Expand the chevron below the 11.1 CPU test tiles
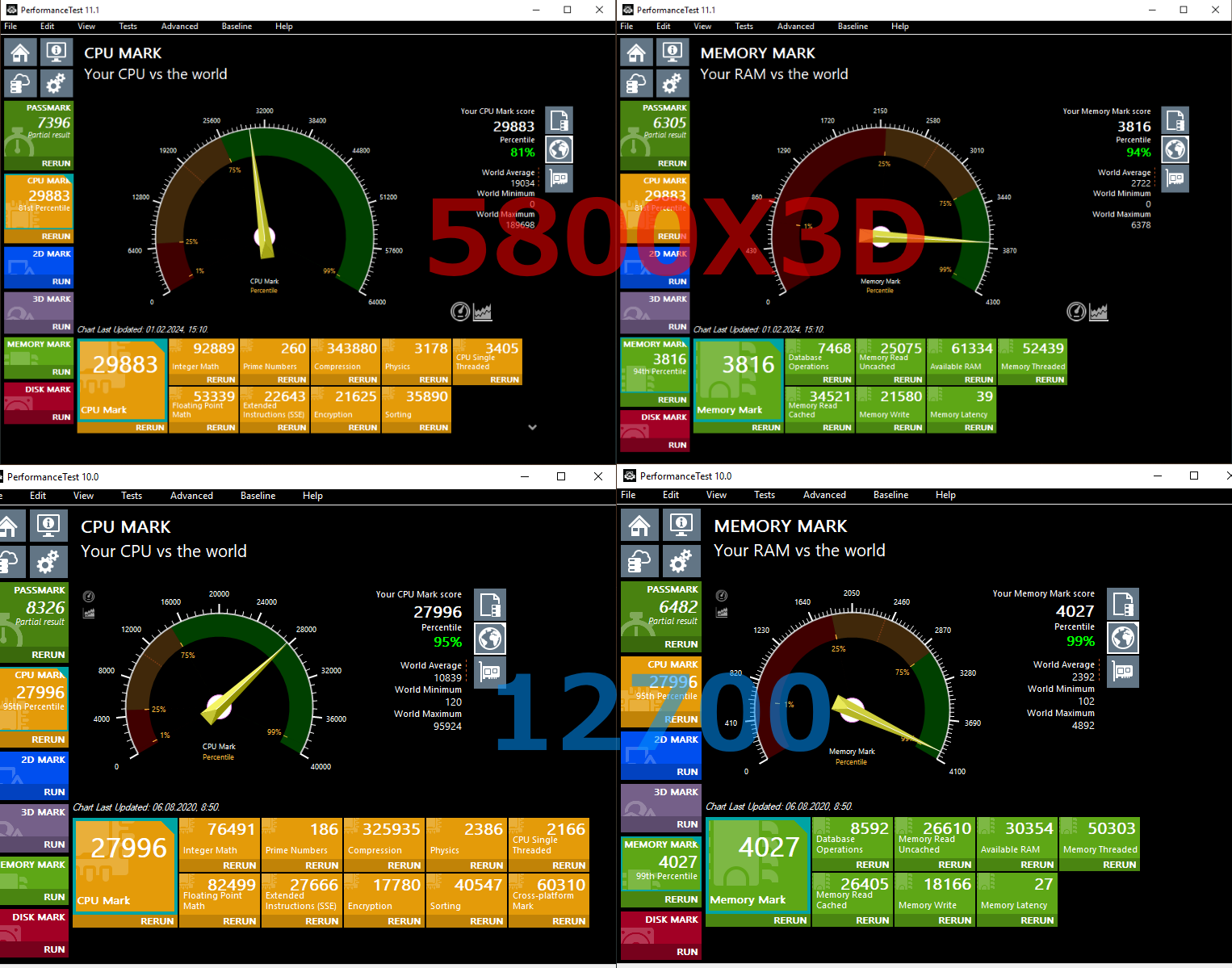 coord(532,427)
